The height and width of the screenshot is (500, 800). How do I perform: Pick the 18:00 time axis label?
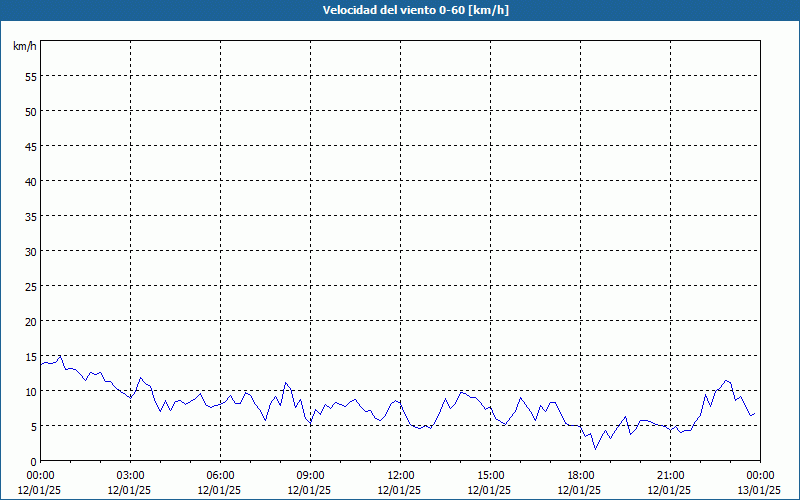pyautogui.click(x=580, y=475)
